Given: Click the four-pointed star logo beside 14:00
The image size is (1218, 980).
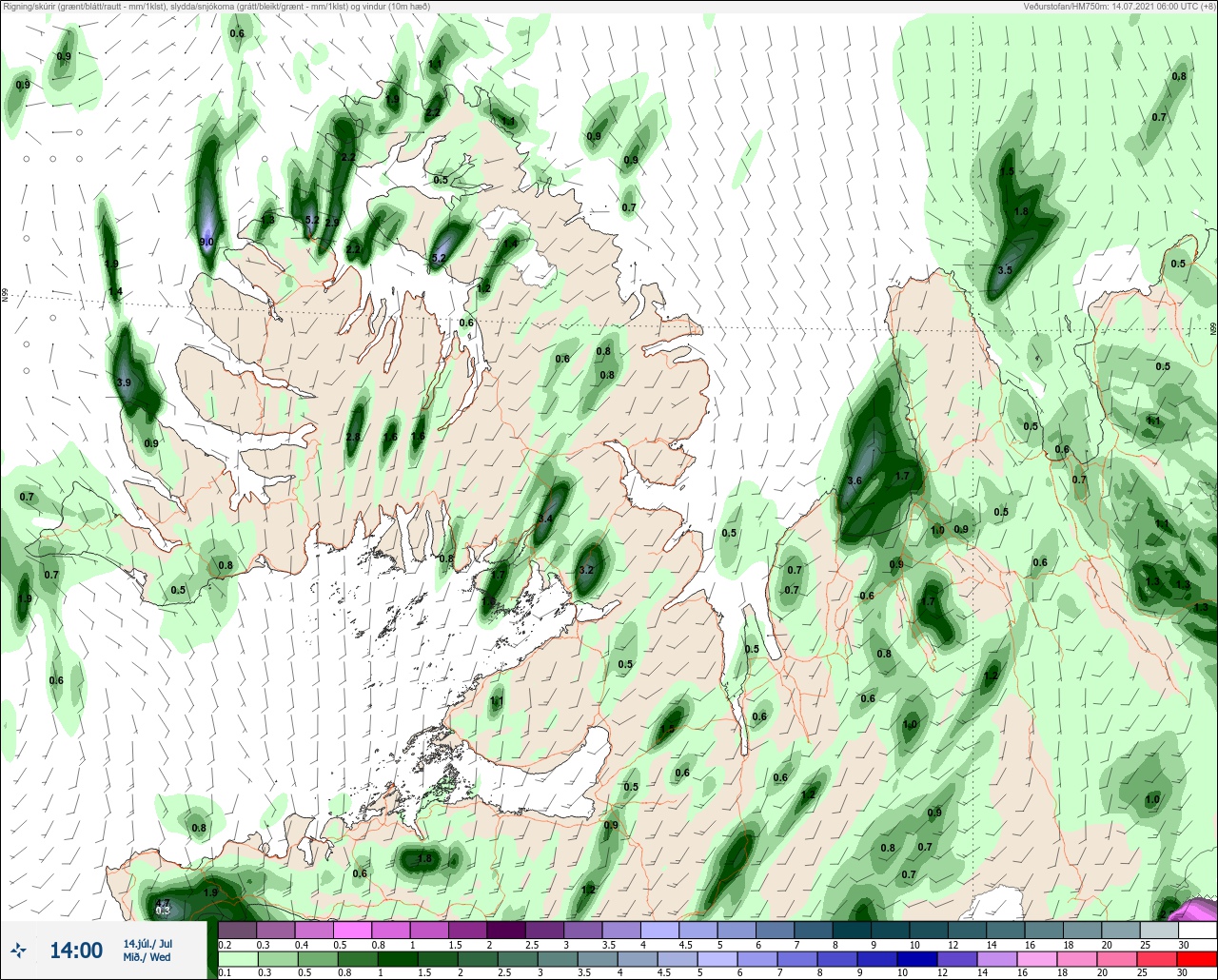Looking at the screenshot, I should (x=19, y=950).
